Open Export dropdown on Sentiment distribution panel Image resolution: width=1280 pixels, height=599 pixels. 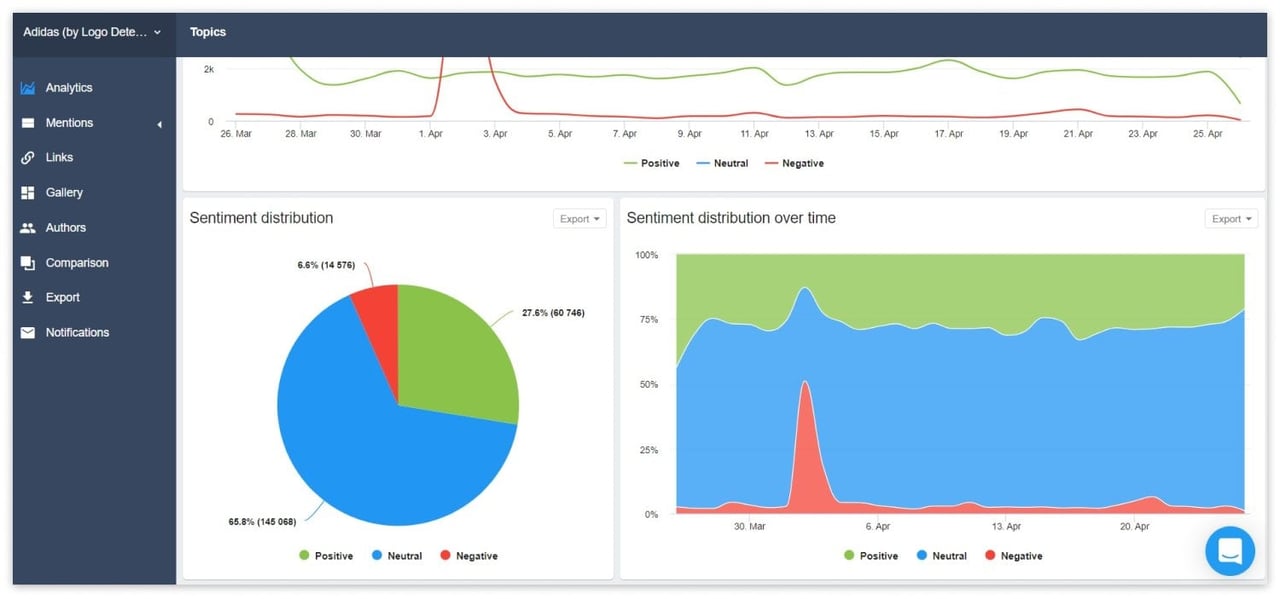(579, 218)
